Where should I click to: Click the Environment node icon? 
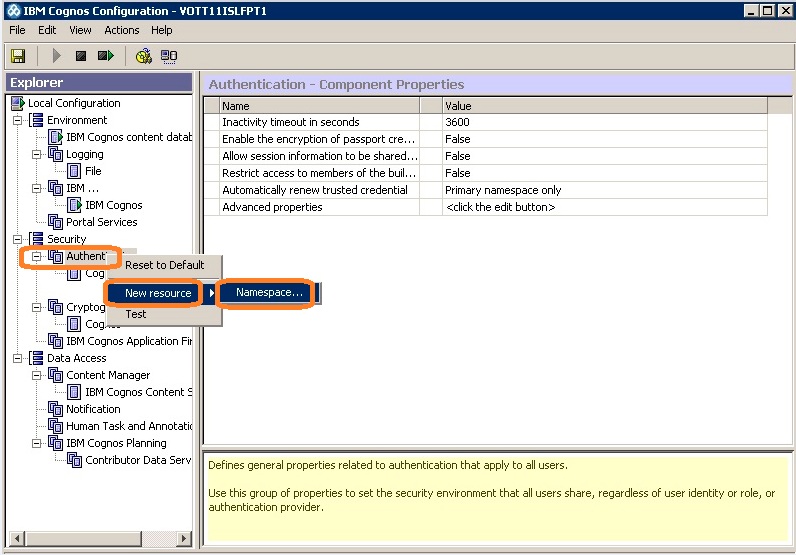pos(37,120)
